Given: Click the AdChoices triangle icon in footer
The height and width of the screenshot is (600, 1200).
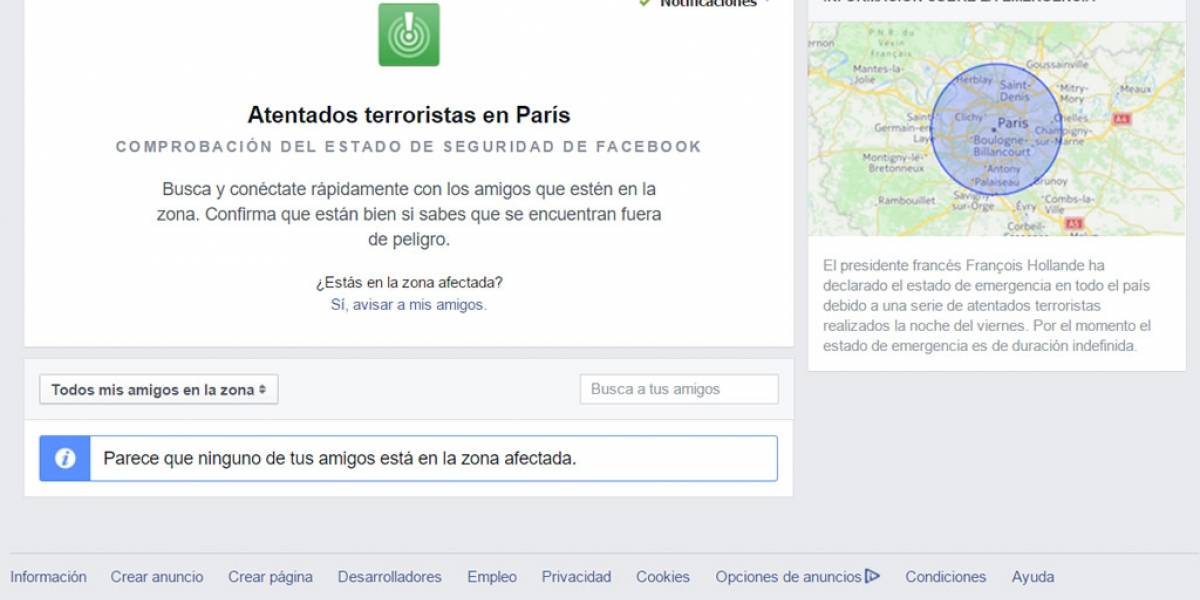Looking at the screenshot, I should click(872, 576).
